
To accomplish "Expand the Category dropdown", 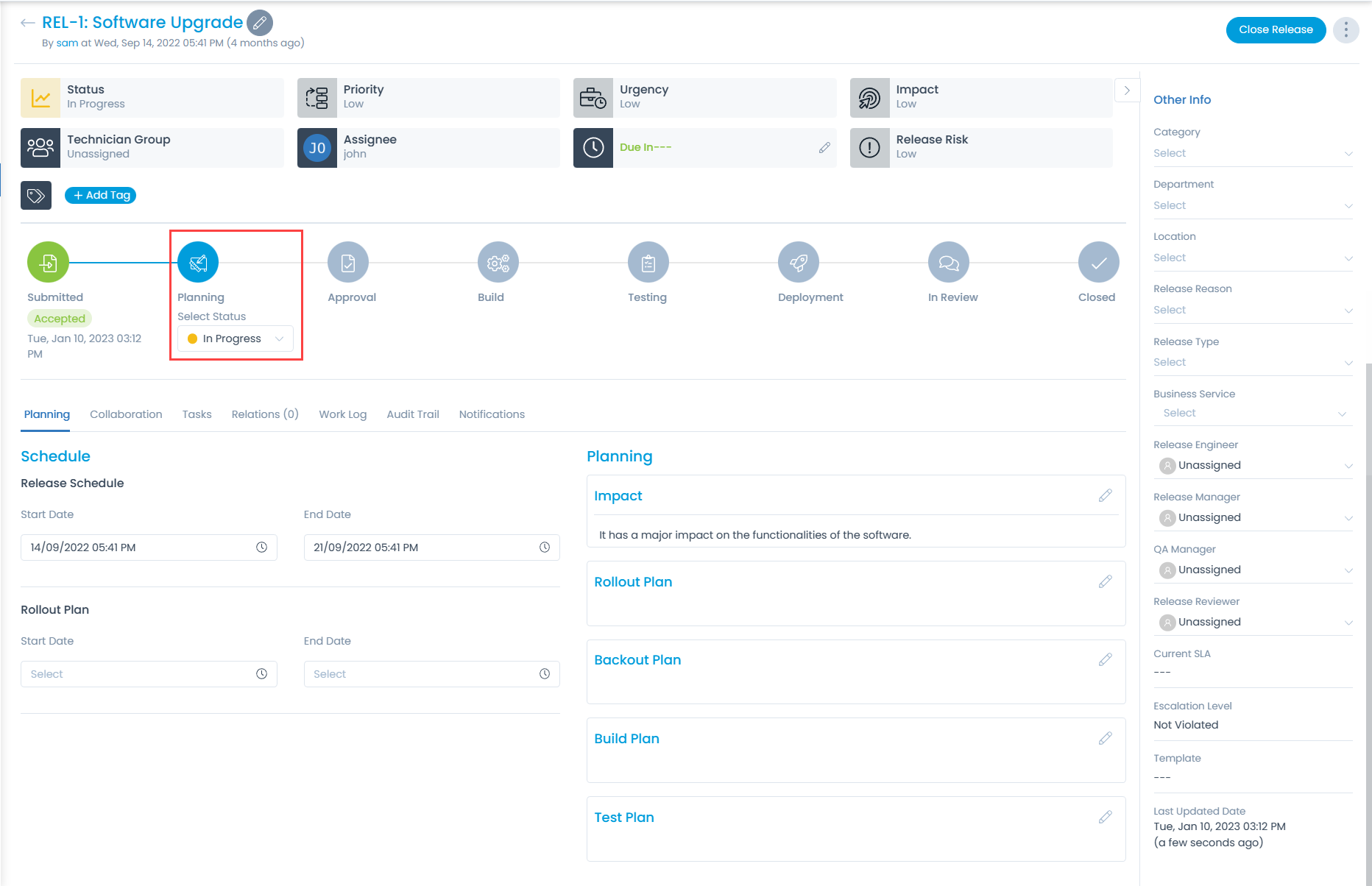I will click(x=1252, y=153).
